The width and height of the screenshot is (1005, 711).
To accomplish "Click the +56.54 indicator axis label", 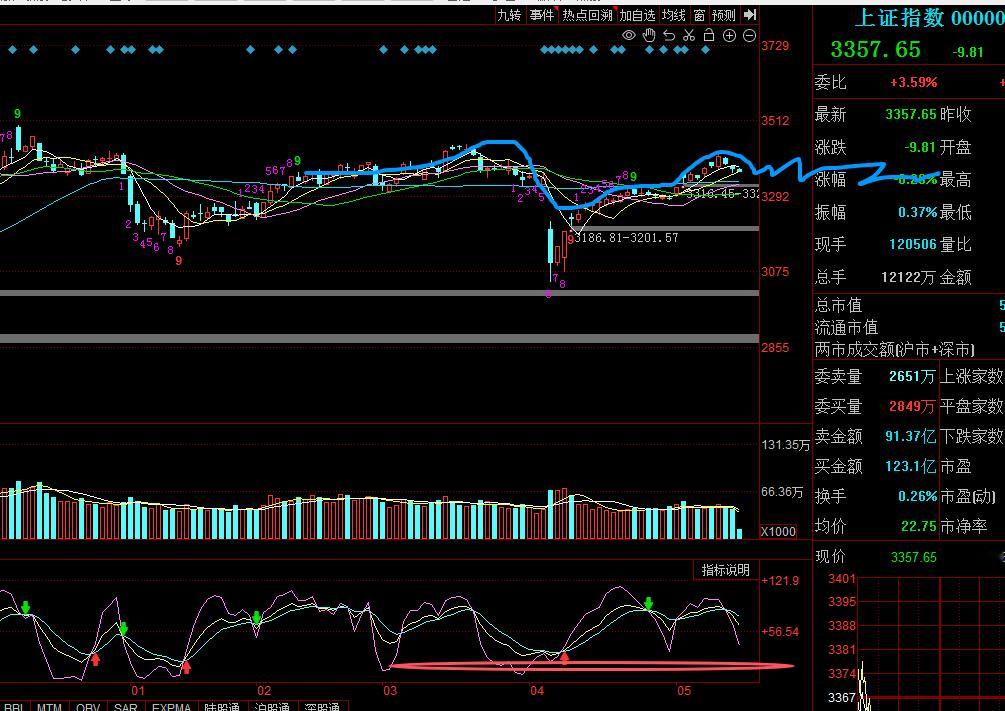I will click(780, 632).
